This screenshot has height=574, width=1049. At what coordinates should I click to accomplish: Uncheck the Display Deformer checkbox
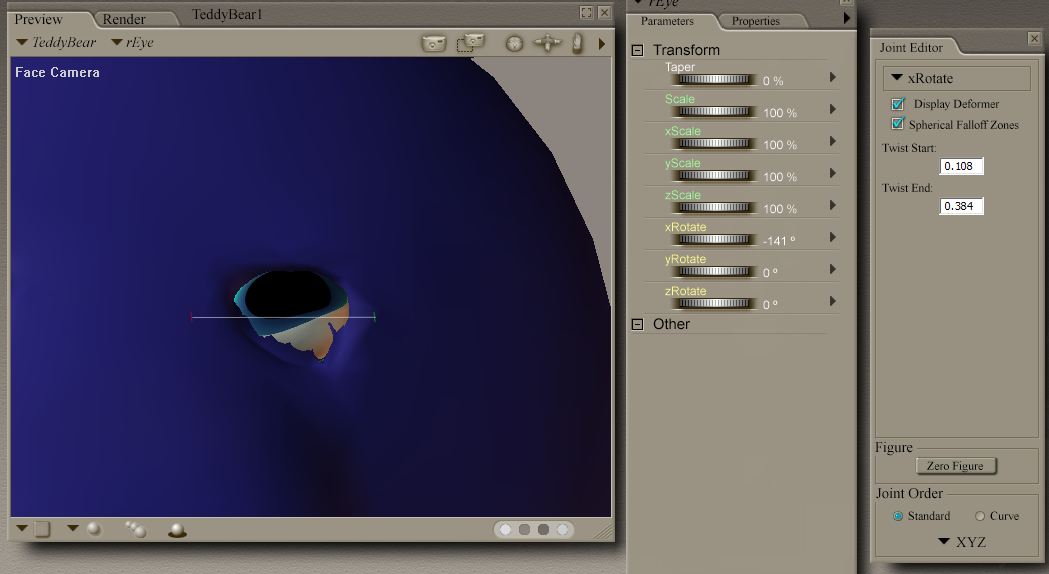(898, 104)
